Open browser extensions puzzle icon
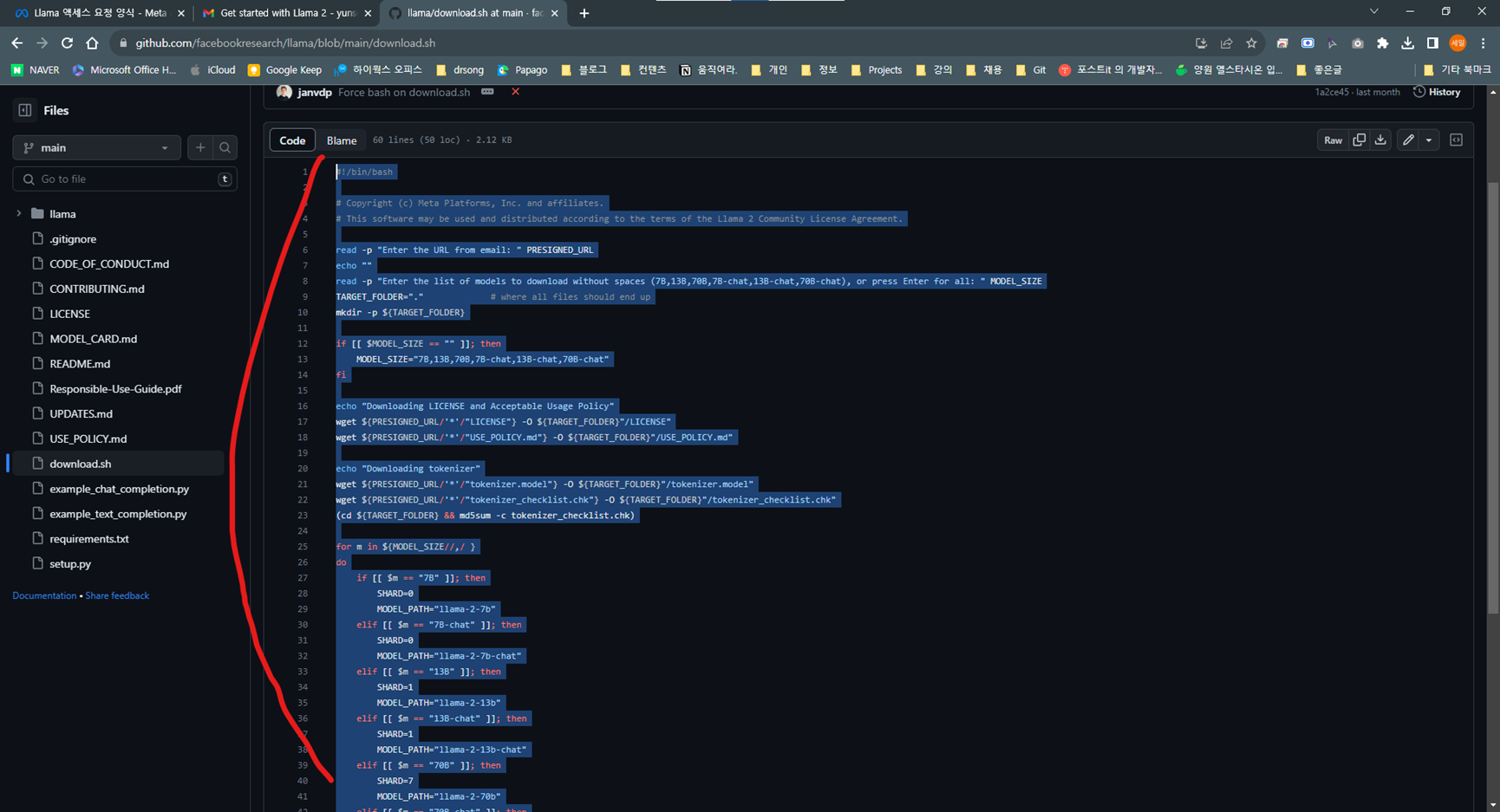Screen dimensions: 1500x812 click(1382, 42)
